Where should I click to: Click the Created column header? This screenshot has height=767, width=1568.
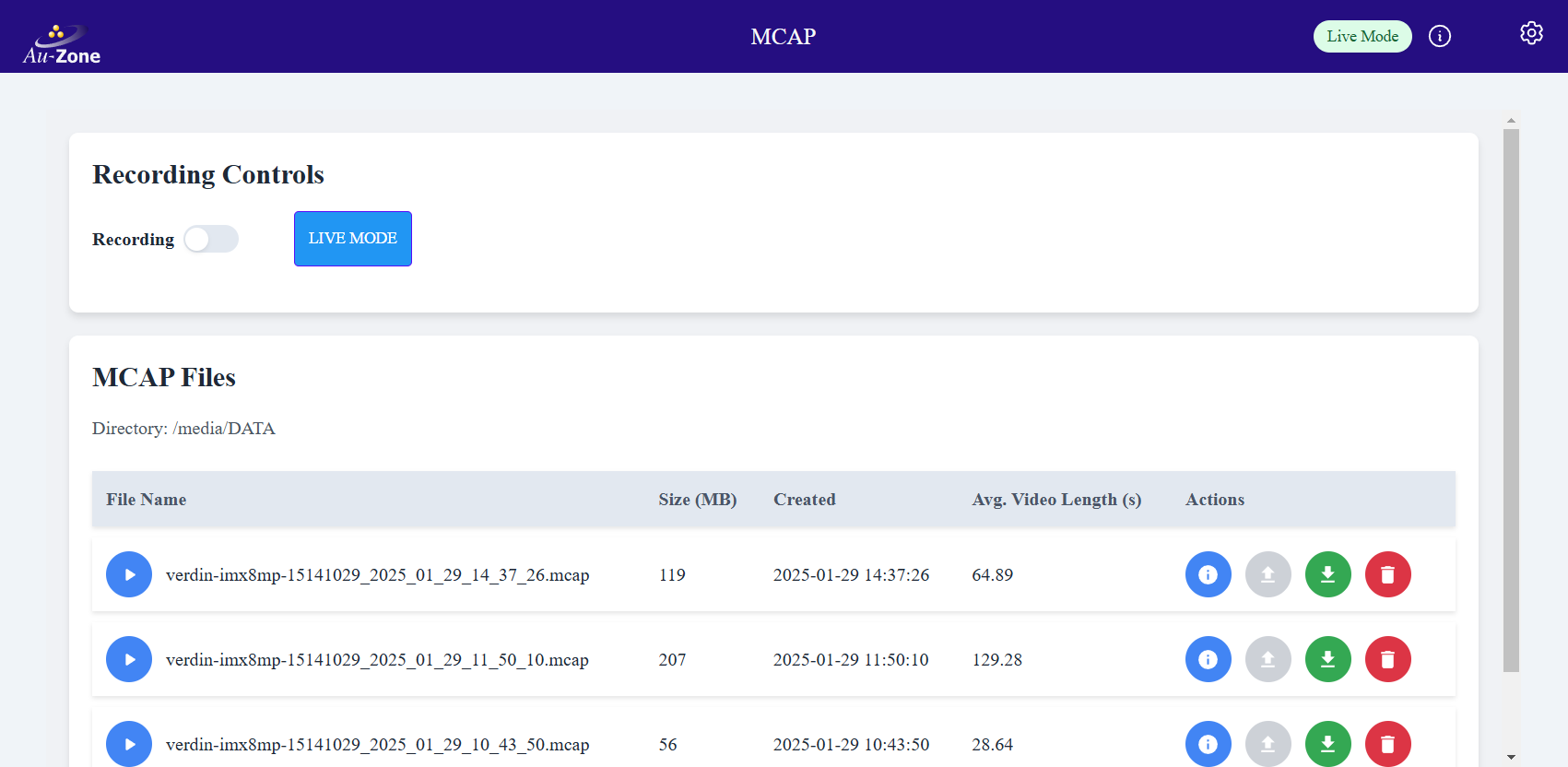pos(805,500)
